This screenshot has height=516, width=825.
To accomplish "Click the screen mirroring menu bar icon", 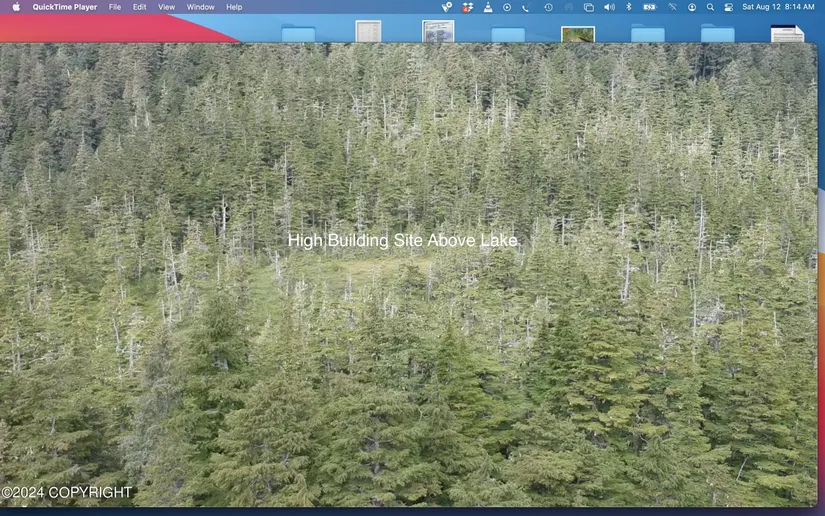I will point(589,7).
